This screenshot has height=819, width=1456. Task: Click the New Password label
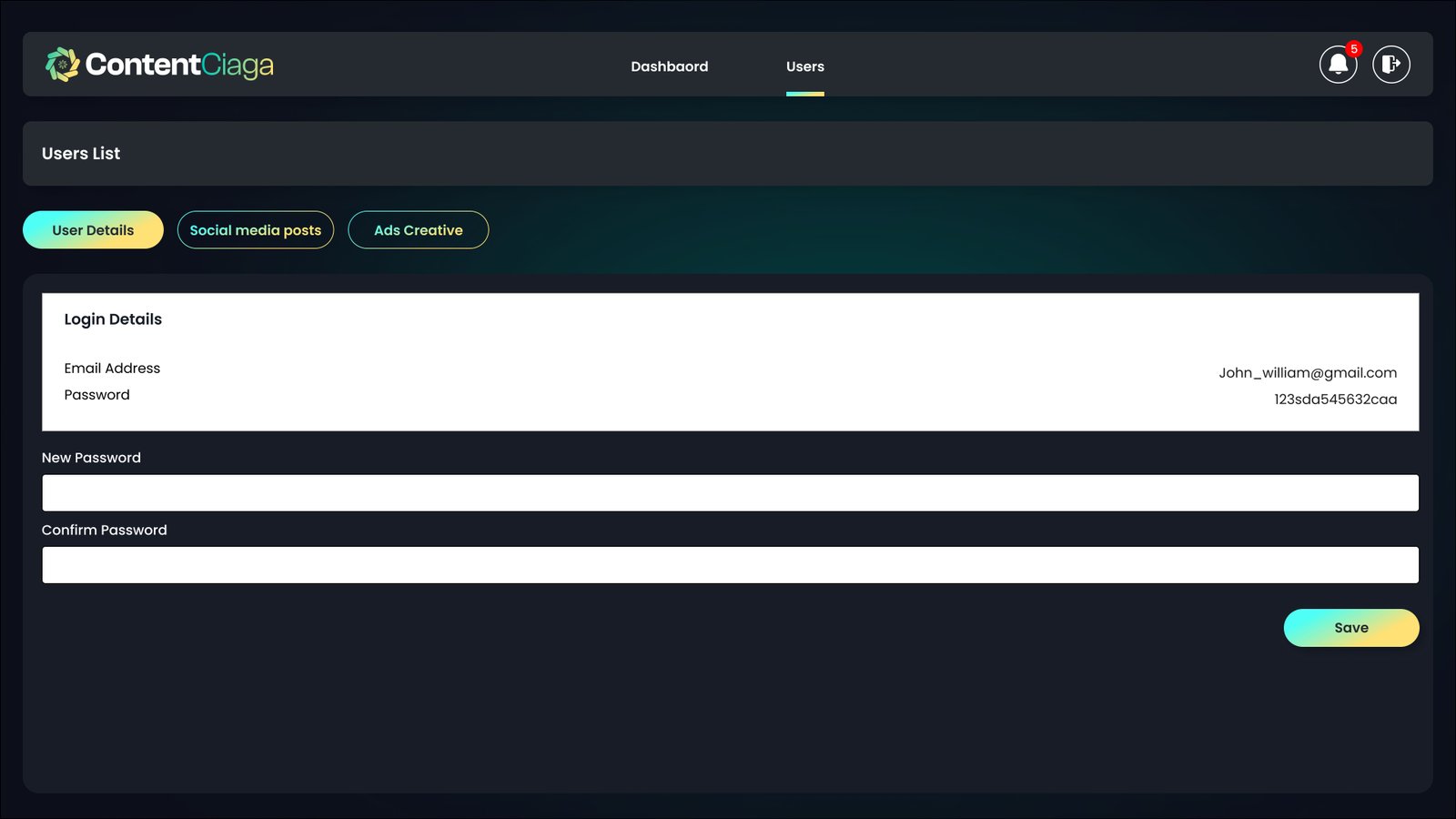[x=91, y=458]
